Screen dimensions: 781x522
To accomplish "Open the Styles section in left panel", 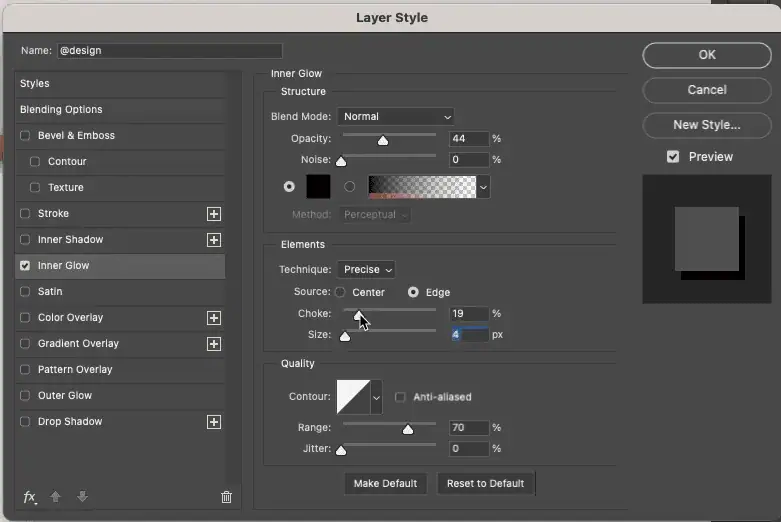I will 35,84.
